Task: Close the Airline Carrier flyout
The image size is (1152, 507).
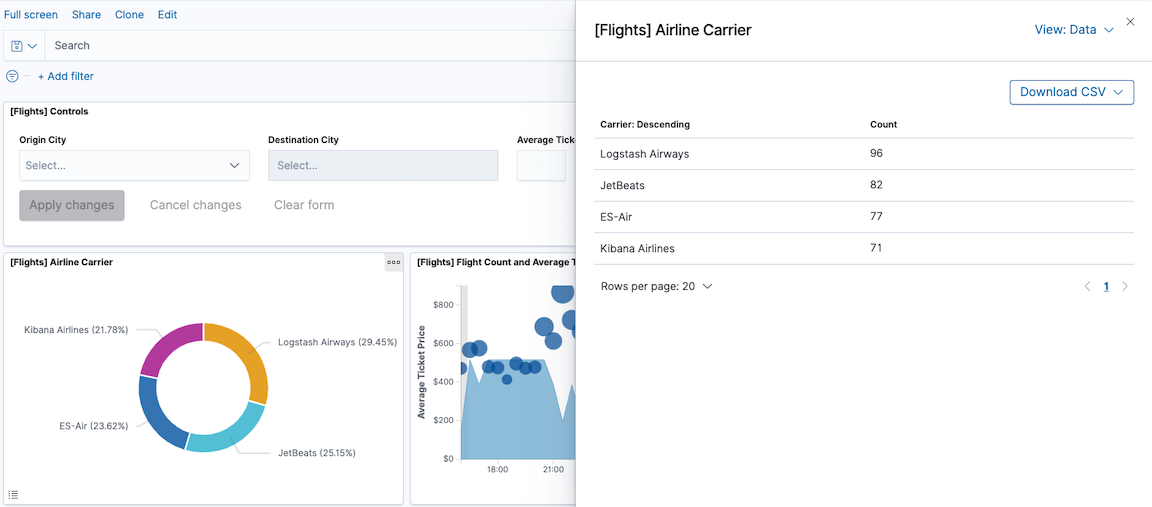Action: point(1130,21)
